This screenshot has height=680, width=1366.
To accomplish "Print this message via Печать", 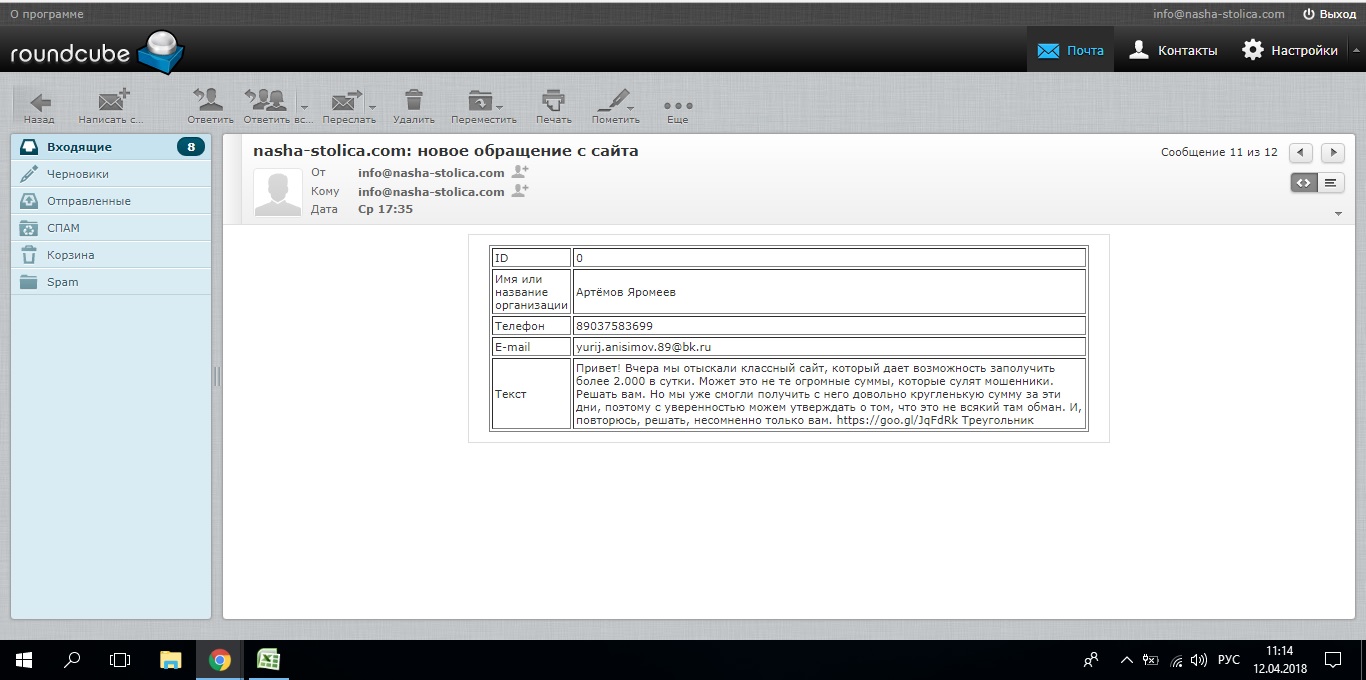I will 553,105.
